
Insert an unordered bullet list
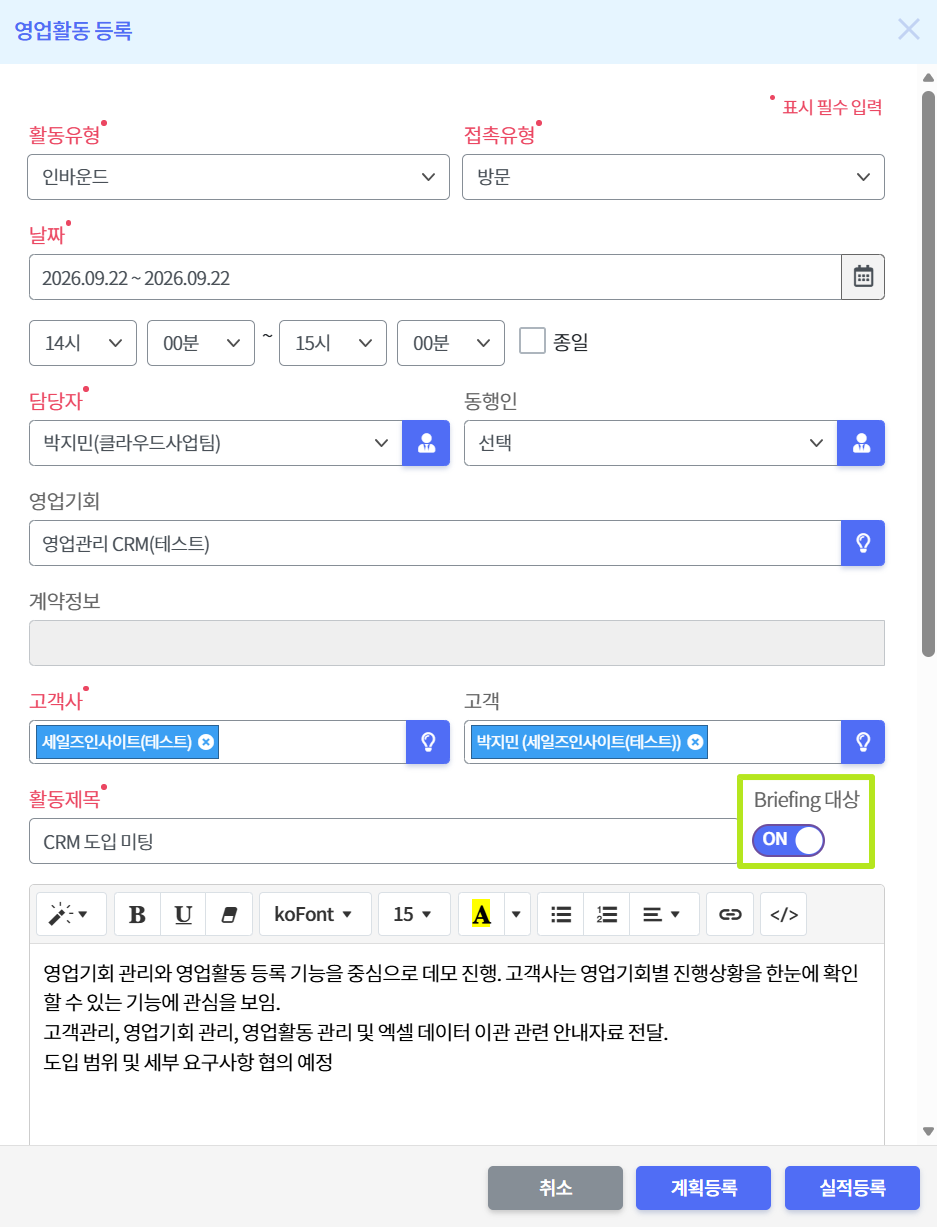561,914
